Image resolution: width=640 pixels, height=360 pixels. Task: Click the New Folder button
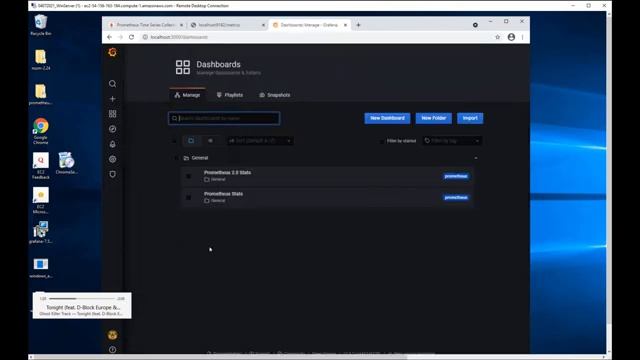(x=433, y=118)
